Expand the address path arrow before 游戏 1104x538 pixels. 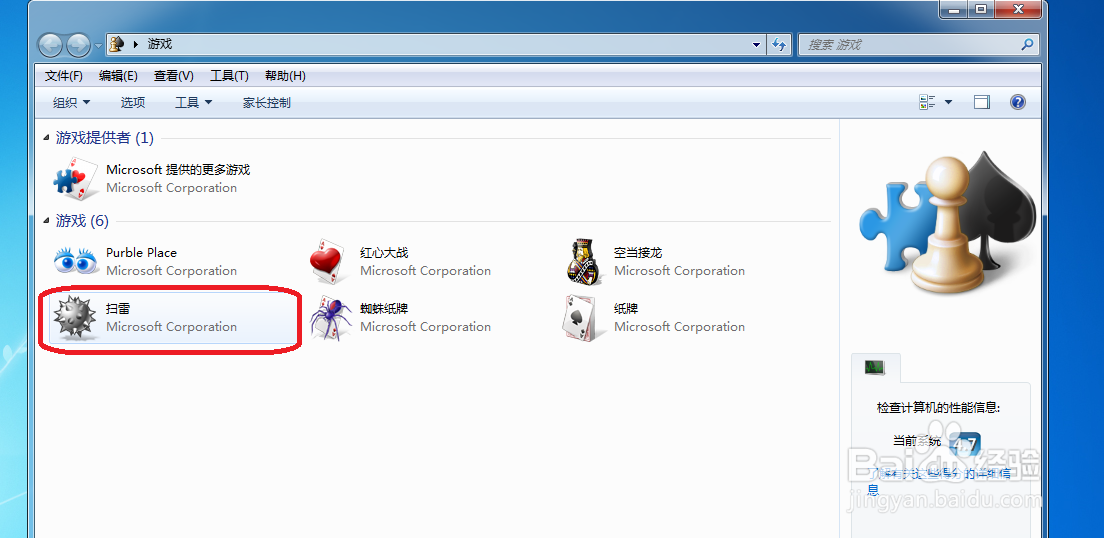(136, 44)
